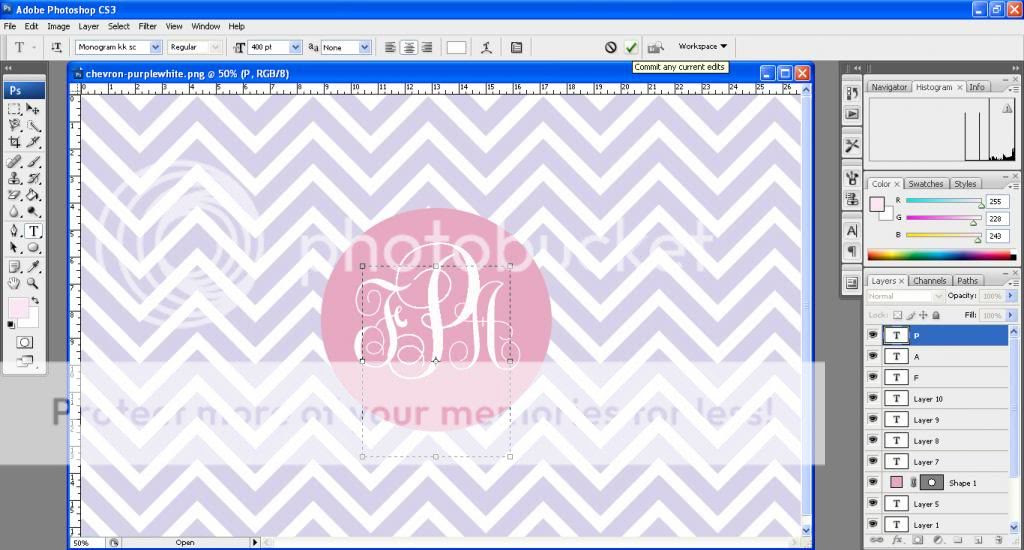
Task: Open the layer blend mode dropdown Normal
Action: [905, 296]
